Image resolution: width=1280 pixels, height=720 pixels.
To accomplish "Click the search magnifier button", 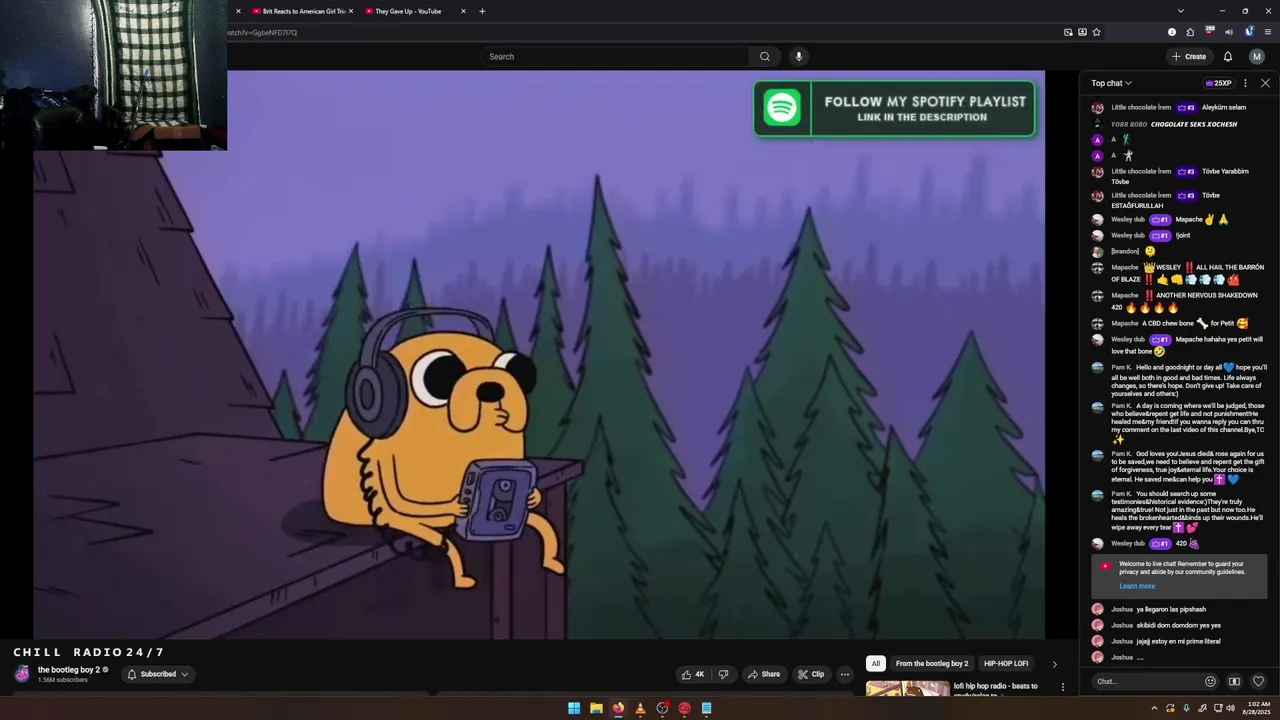I will 764,56.
